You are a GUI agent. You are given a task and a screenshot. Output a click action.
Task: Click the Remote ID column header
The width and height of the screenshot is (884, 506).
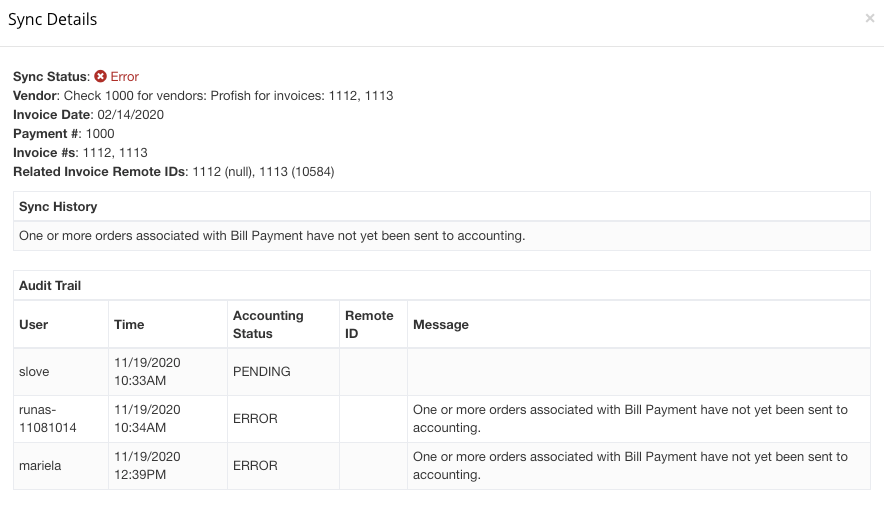(x=373, y=325)
